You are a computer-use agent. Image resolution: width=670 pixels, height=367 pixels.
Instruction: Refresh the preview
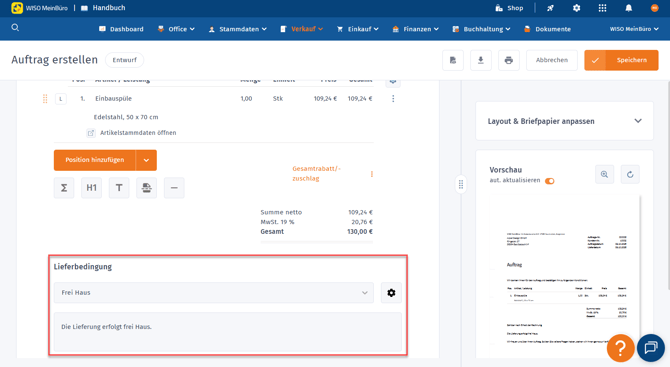click(630, 174)
